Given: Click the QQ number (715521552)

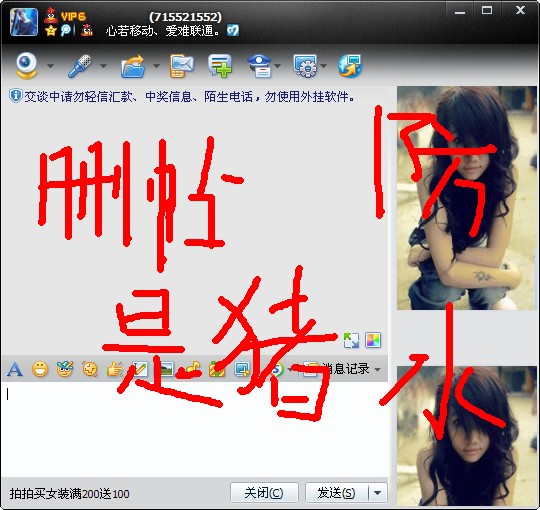Looking at the screenshot, I should [185, 17].
